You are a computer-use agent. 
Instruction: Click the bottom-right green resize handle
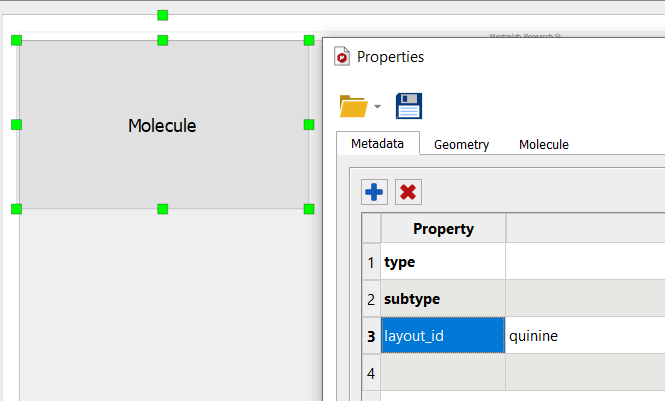[x=309, y=209]
